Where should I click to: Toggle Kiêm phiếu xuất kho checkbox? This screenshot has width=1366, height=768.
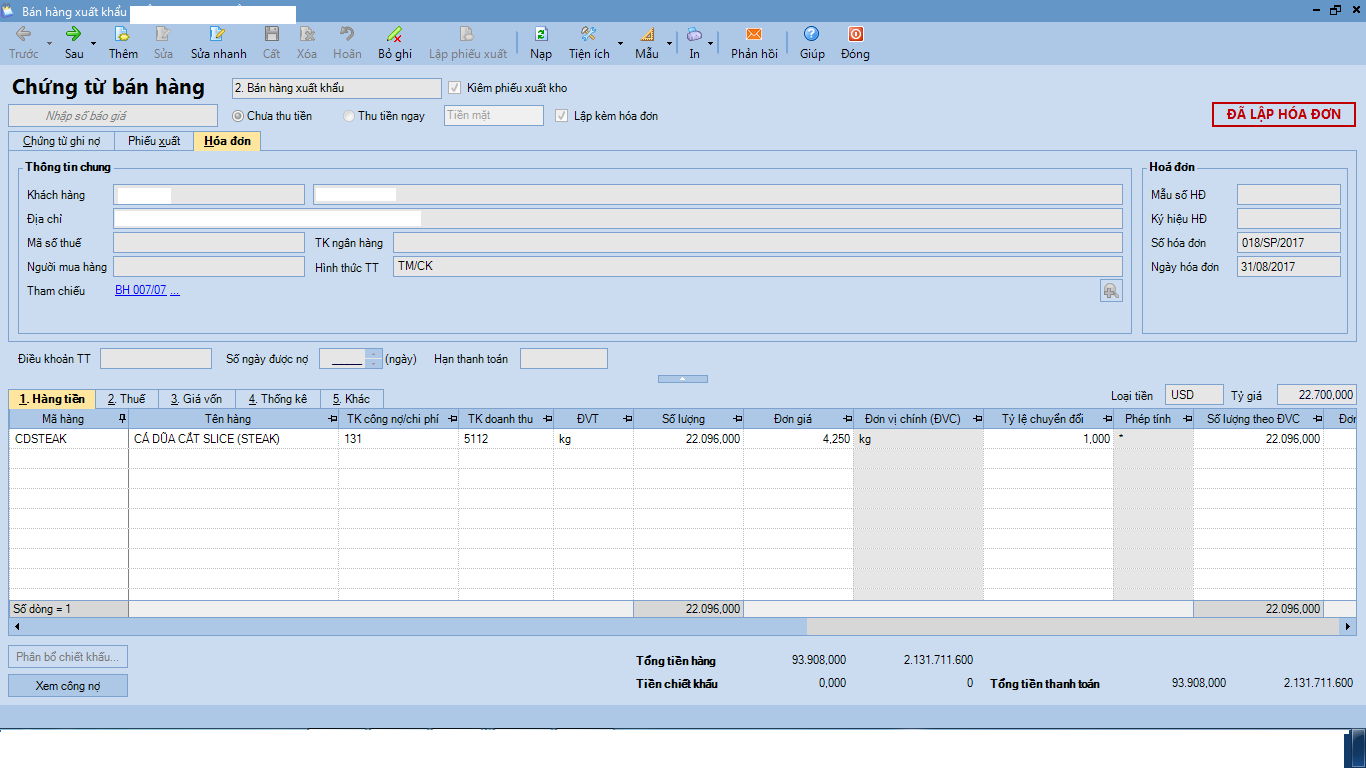pos(455,88)
